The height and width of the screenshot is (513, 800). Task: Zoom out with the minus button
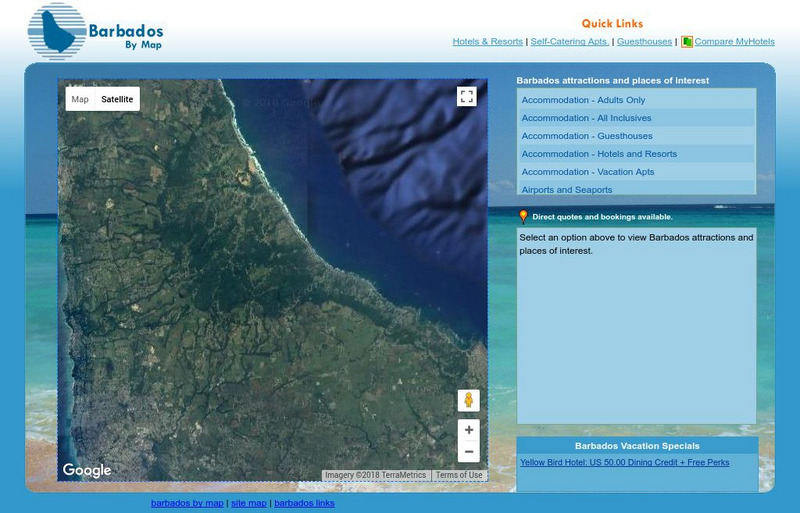point(468,452)
